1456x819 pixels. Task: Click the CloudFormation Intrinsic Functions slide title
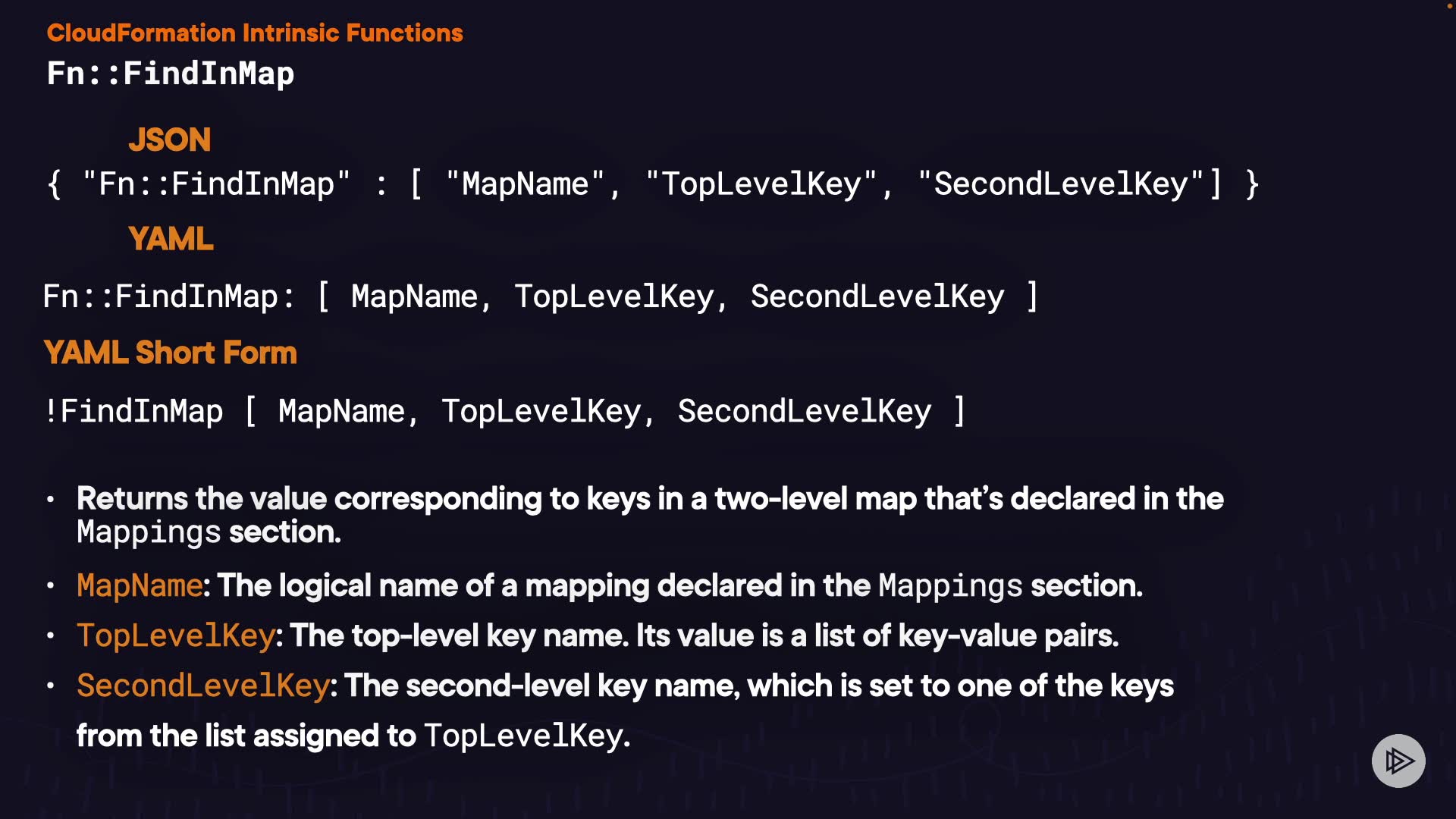(x=255, y=33)
